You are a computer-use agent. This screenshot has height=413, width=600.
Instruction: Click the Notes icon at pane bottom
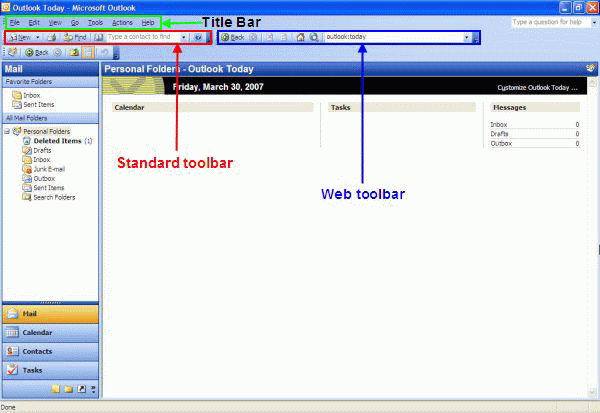click(x=56, y=389)
